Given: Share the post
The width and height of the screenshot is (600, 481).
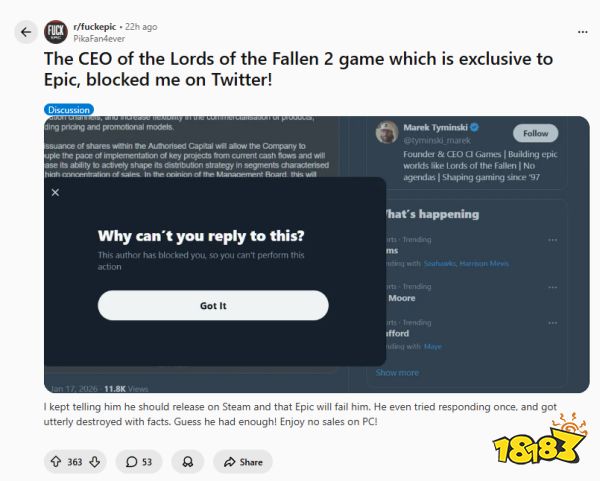Looking at the screenshot, I should 244,461.
